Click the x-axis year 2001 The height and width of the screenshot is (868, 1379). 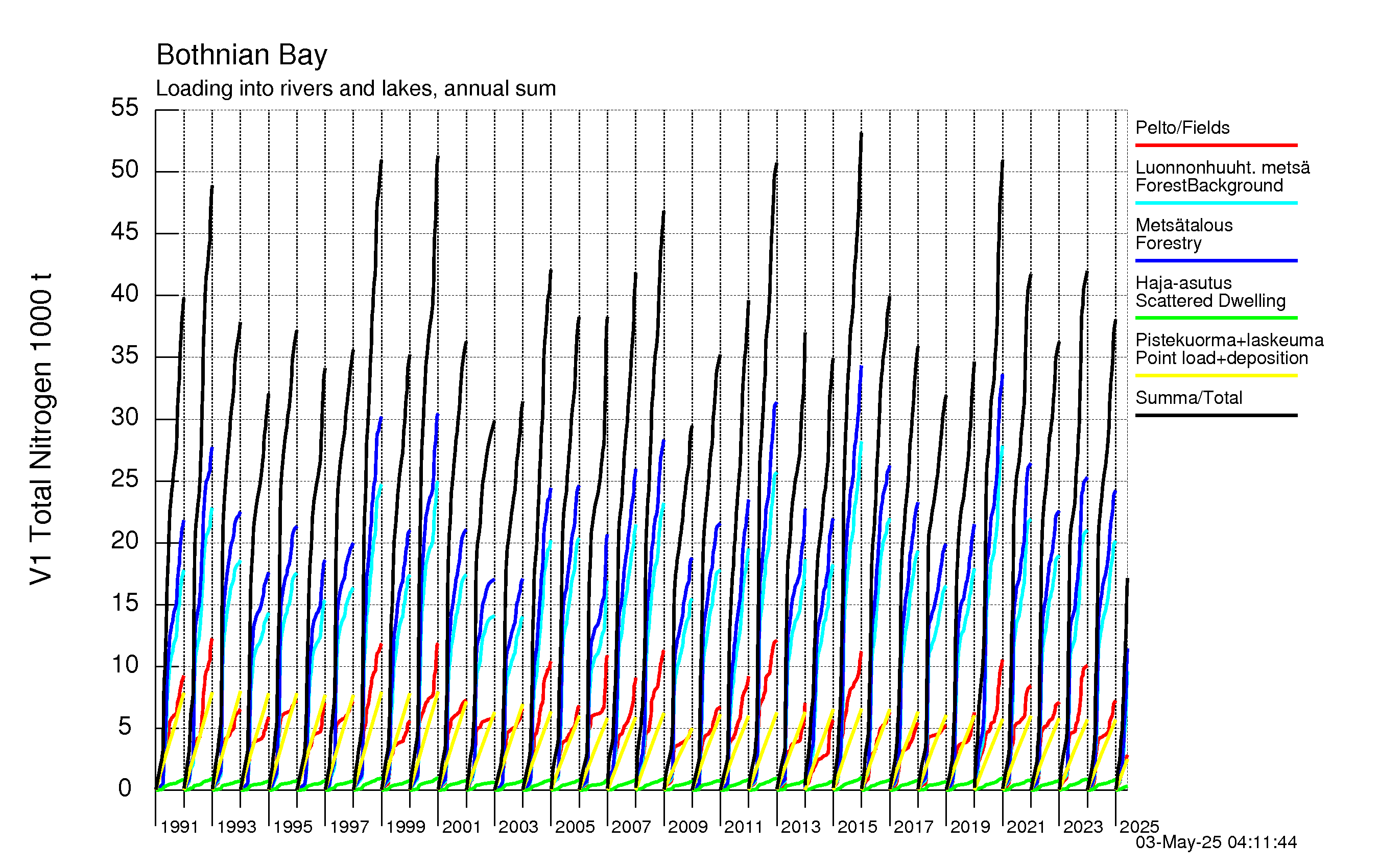click(x=462, y=827)
